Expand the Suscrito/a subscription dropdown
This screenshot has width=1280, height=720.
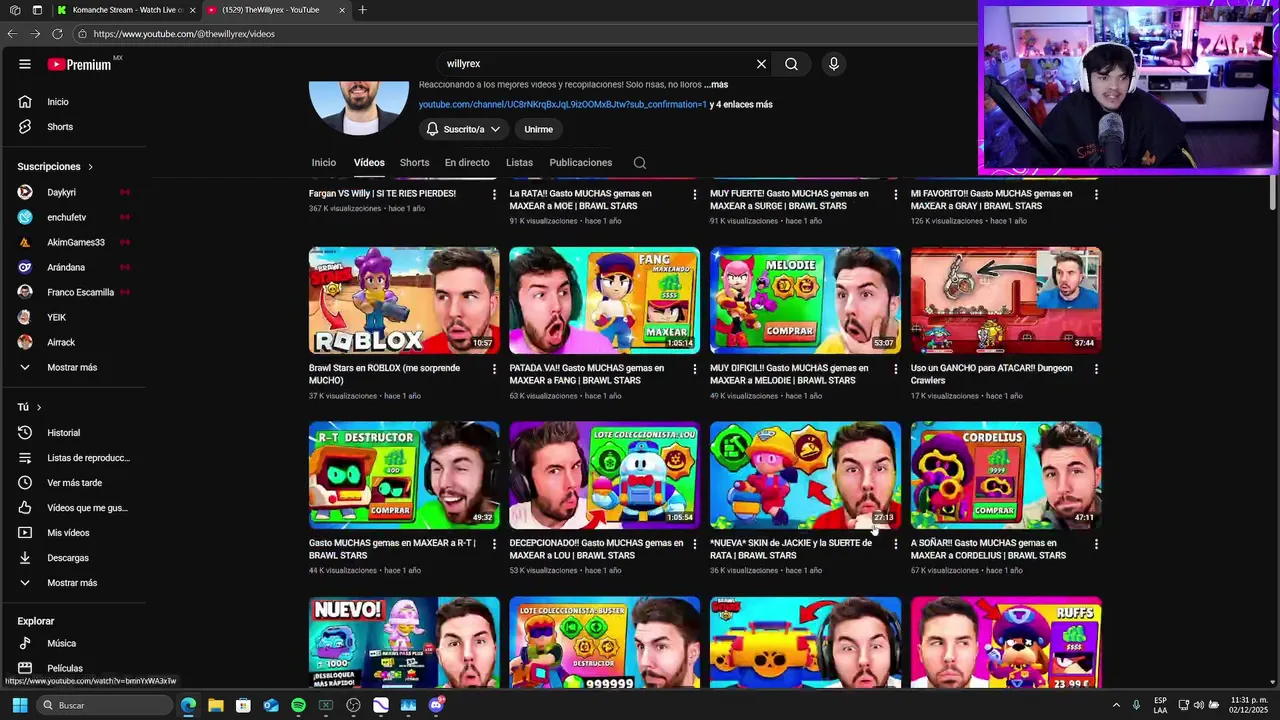pyautogui.click(x=463, y=130)
